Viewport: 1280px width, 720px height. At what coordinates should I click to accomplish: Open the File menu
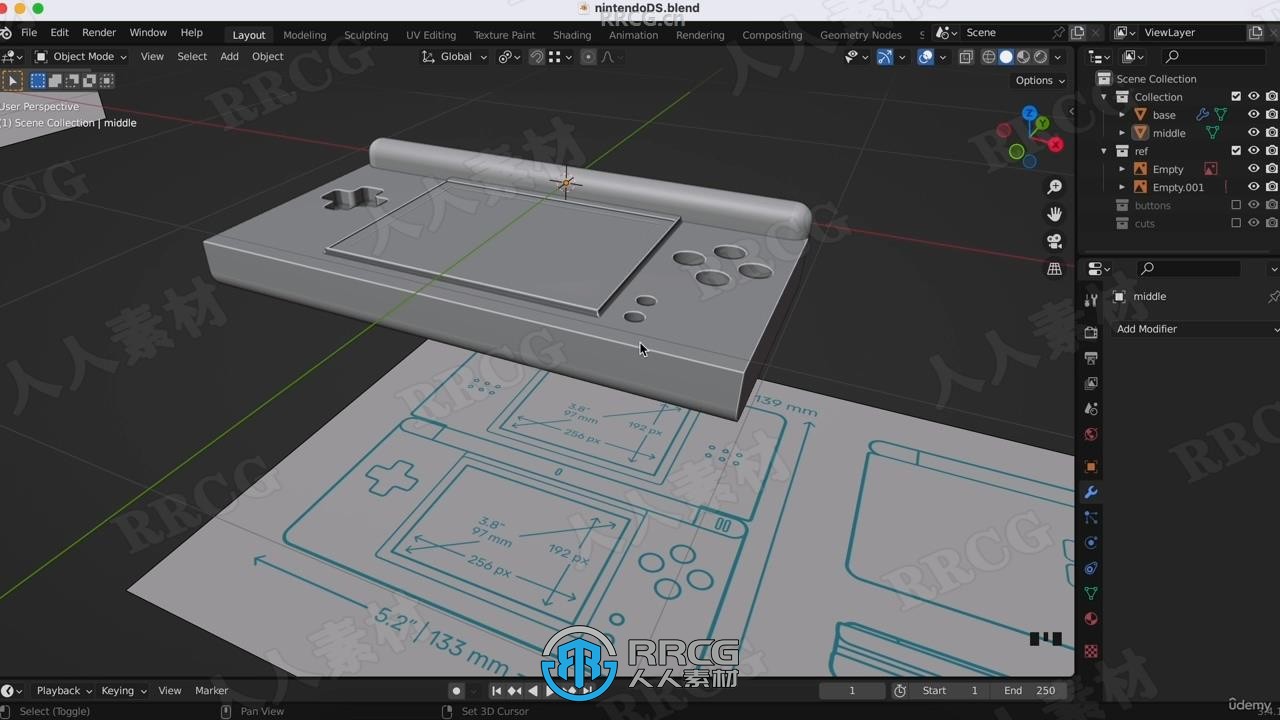[x=29, y=33]
